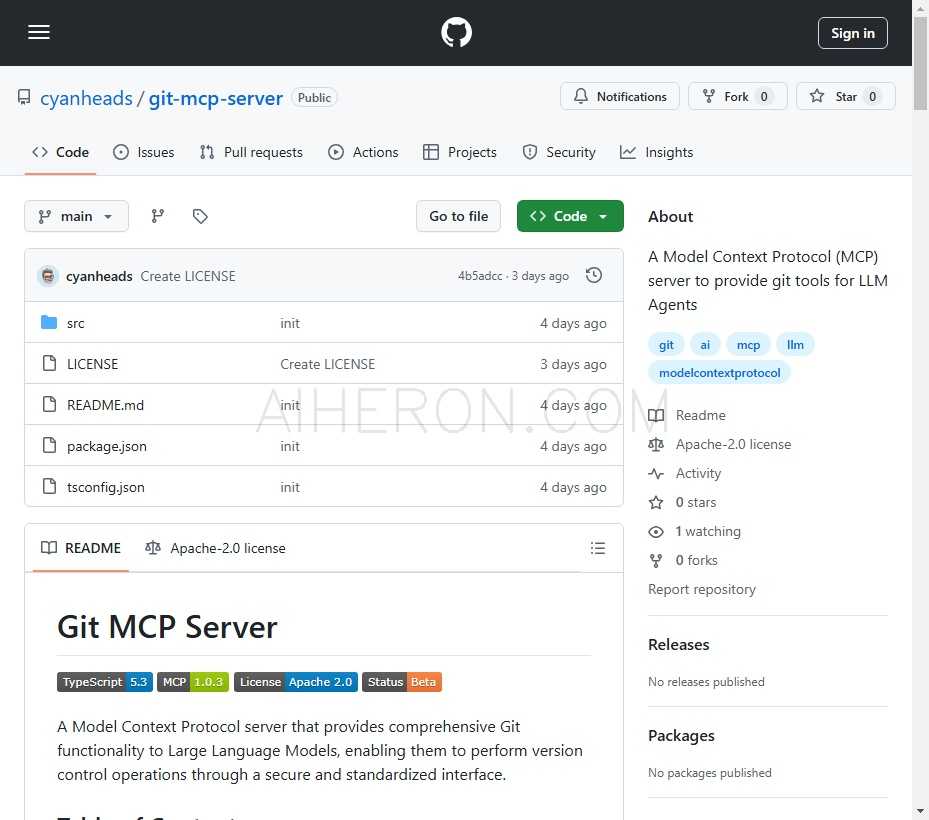Open the Packages heading link
The width and height of the screenshot is (929, 820).
[681, 736]
